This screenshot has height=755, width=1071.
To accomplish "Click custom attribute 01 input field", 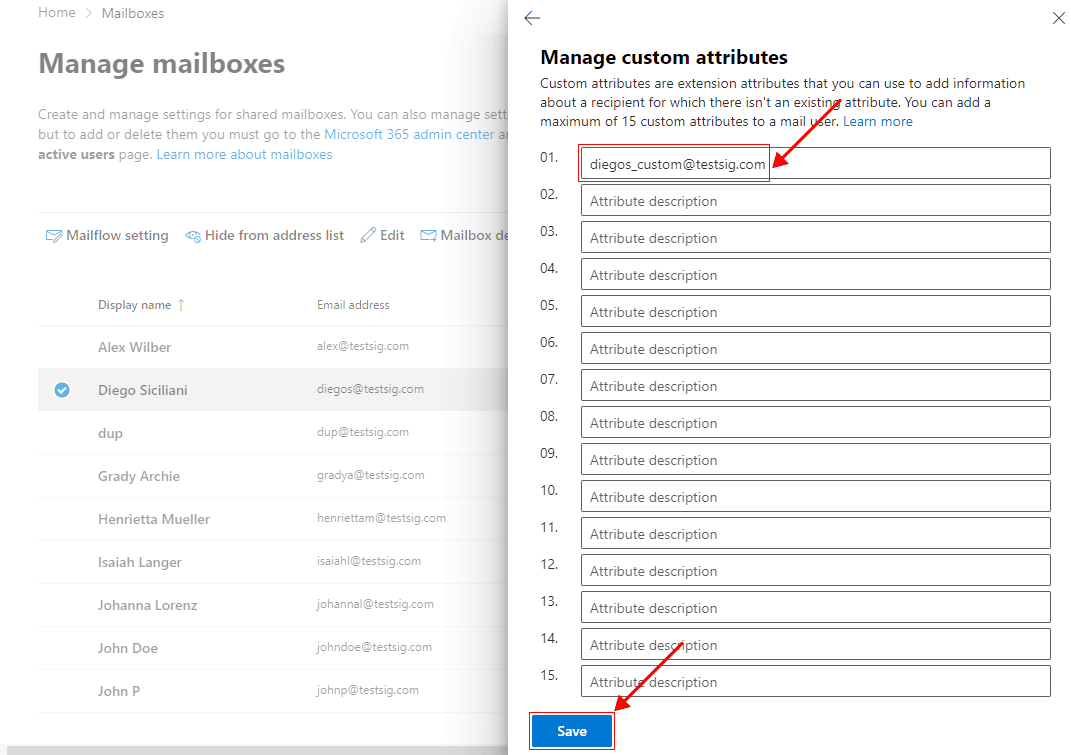I will pyautogui.click(x=815, y=164).
